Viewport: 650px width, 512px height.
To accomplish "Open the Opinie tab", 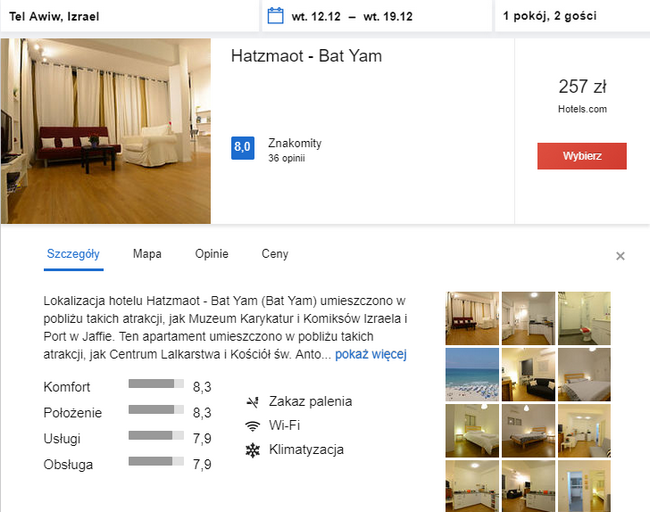I will point(211,254).
